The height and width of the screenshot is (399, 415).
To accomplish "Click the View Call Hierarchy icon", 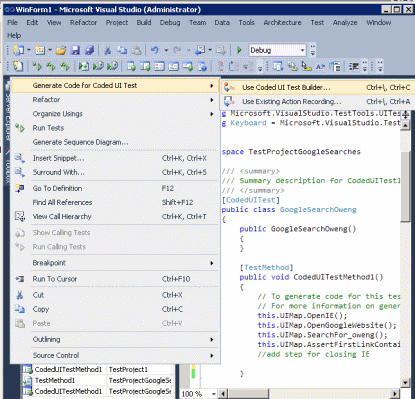I will (20, 217).
